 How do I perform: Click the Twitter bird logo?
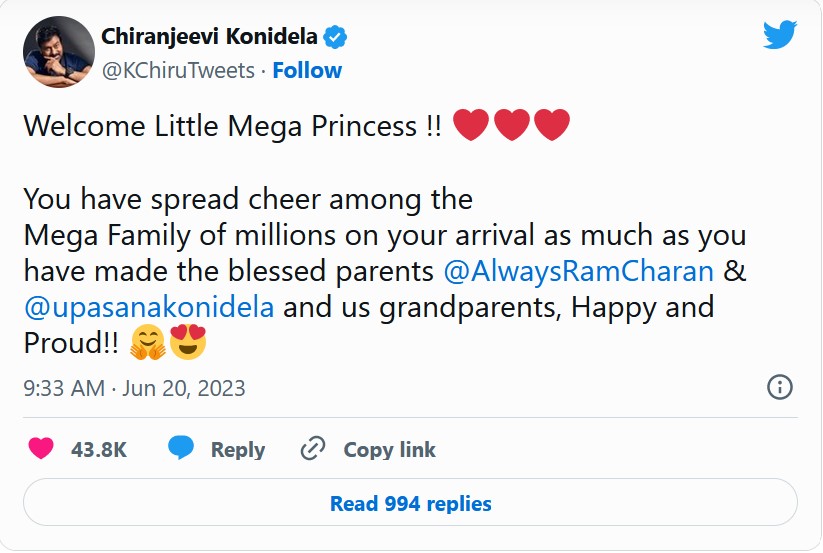[x=780, y=36]
